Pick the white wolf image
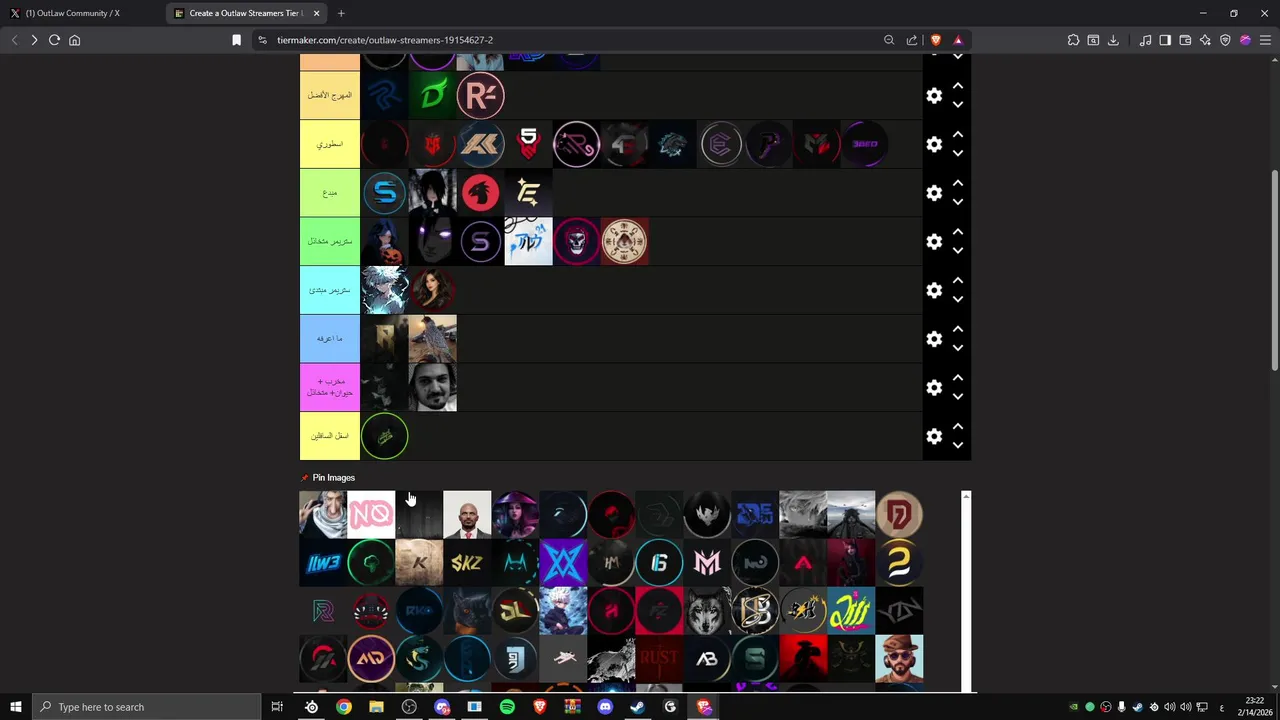This screenshot has width=1280, height=720. 707,610
